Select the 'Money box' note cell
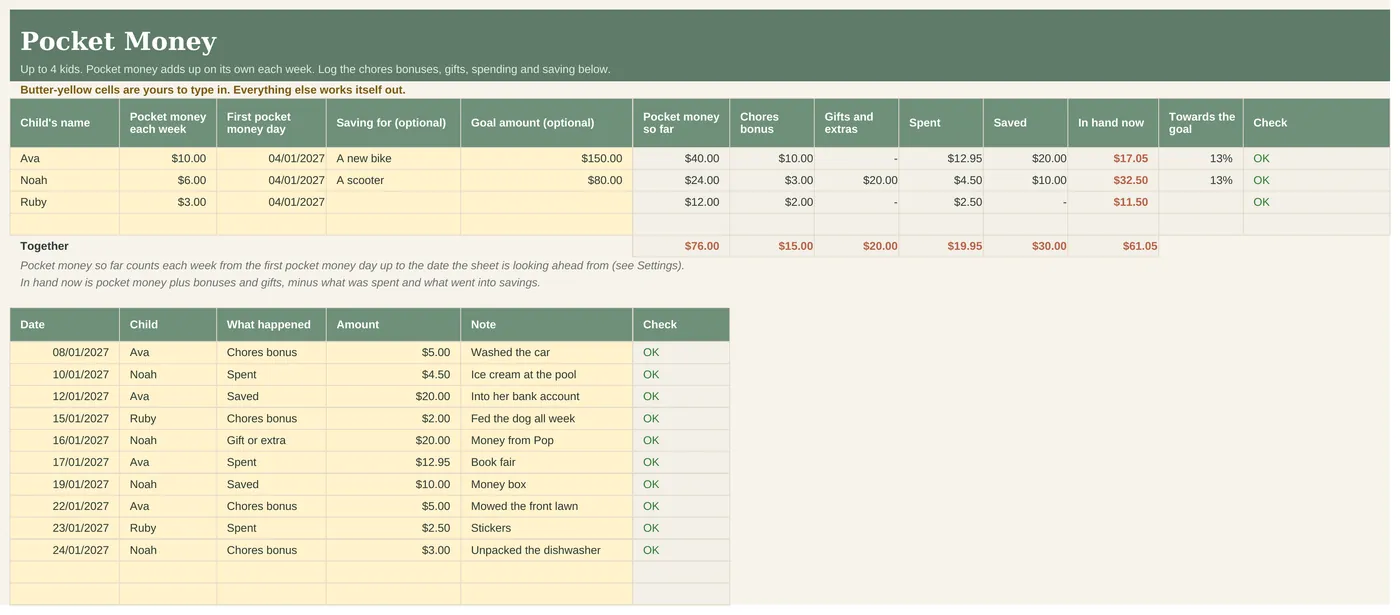Viewport: 1400px width, 615px height. [x=546, y=484]
